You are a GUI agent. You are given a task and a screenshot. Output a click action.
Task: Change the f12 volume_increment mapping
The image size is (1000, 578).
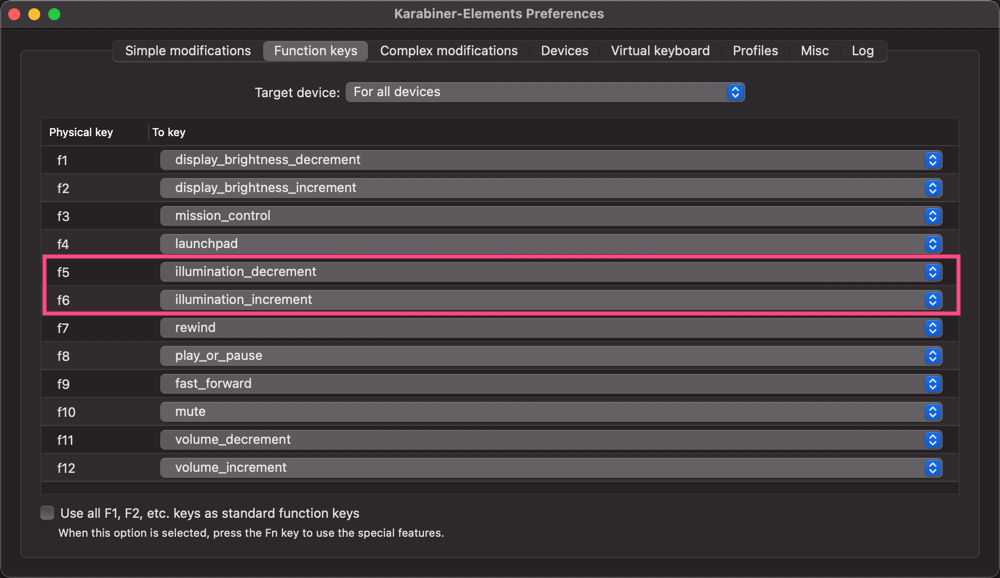(551, 468)
